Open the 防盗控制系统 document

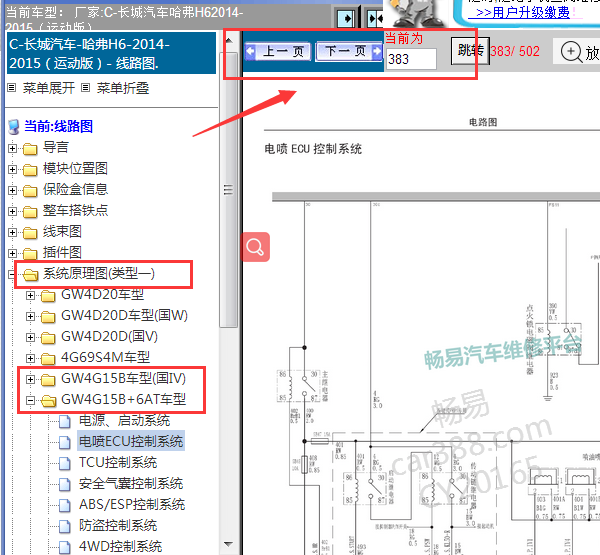(x=118, y=526)
